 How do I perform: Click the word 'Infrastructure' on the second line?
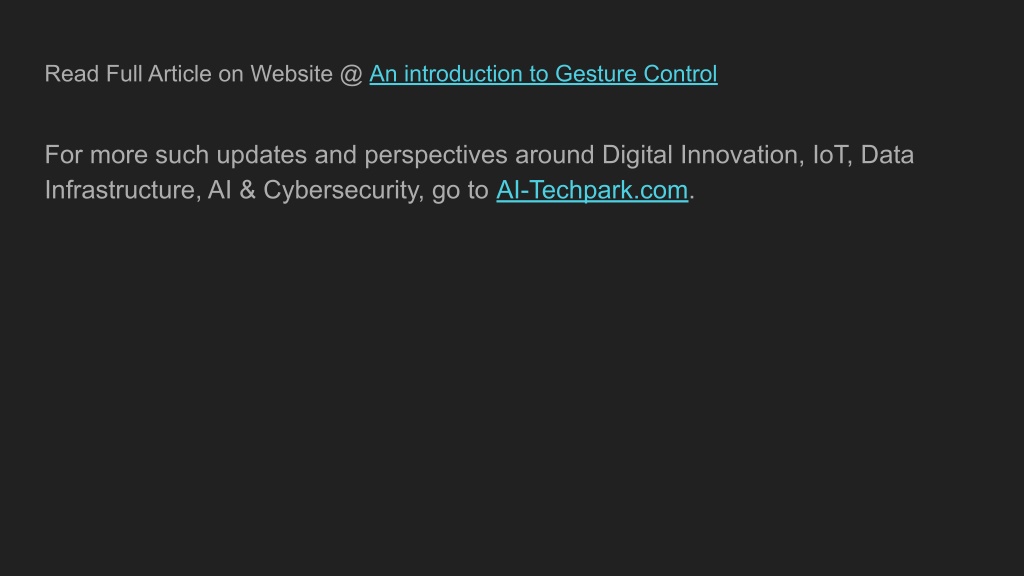(x=120, y=191)
